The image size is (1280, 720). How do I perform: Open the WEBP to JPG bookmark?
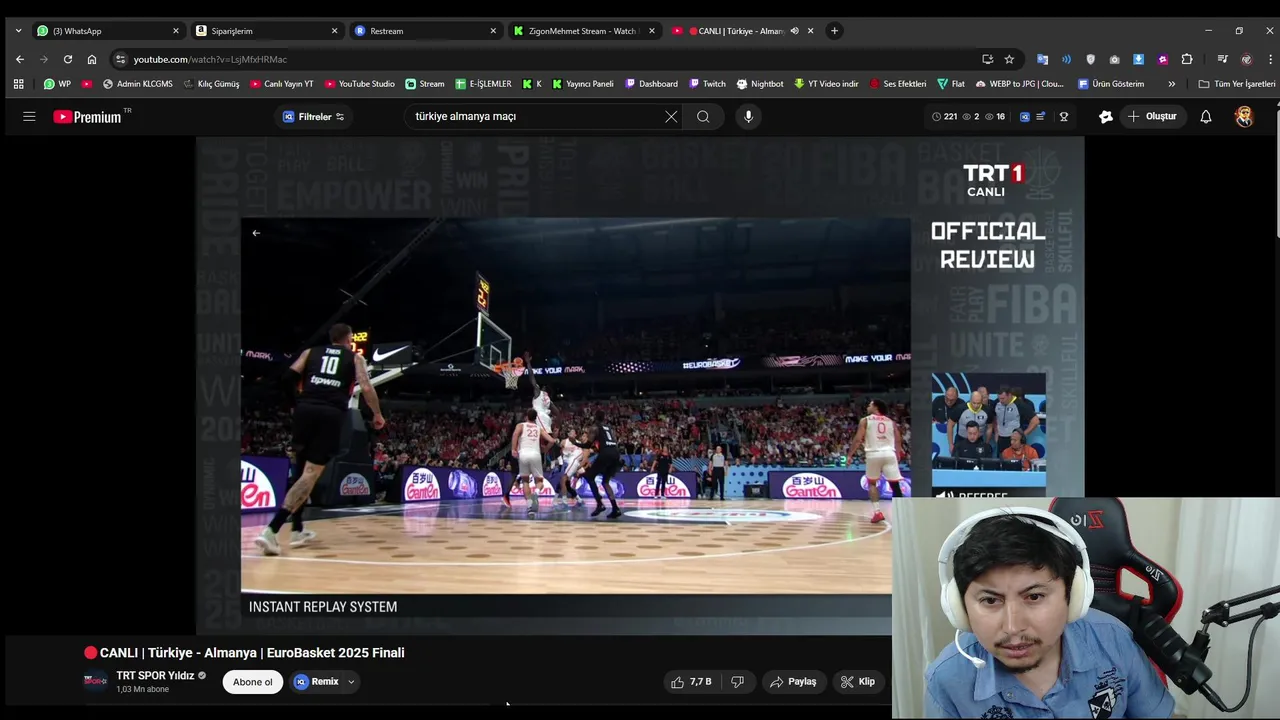pos(1020,84)
